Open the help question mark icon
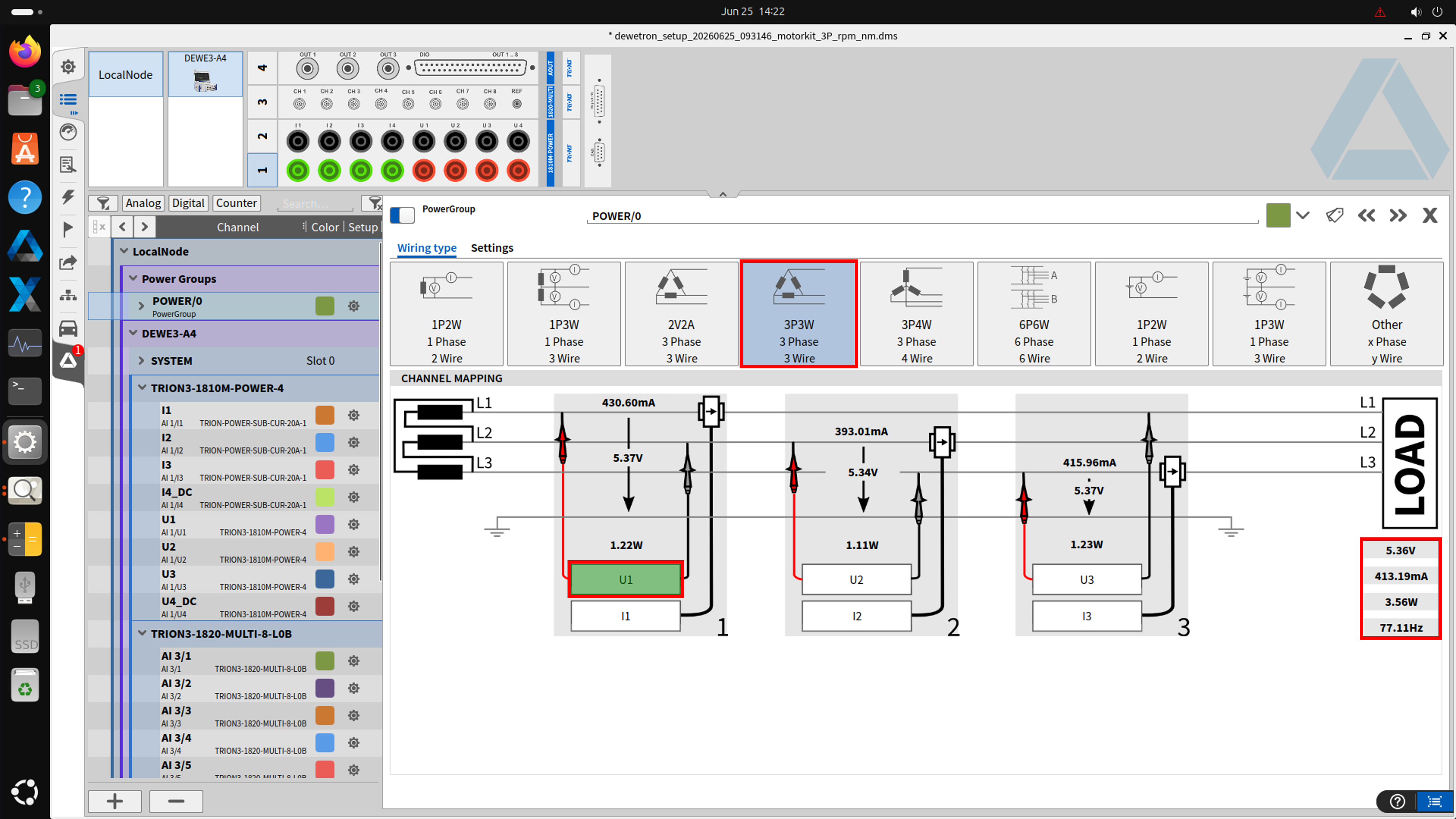 click(x=1397, y=801)
